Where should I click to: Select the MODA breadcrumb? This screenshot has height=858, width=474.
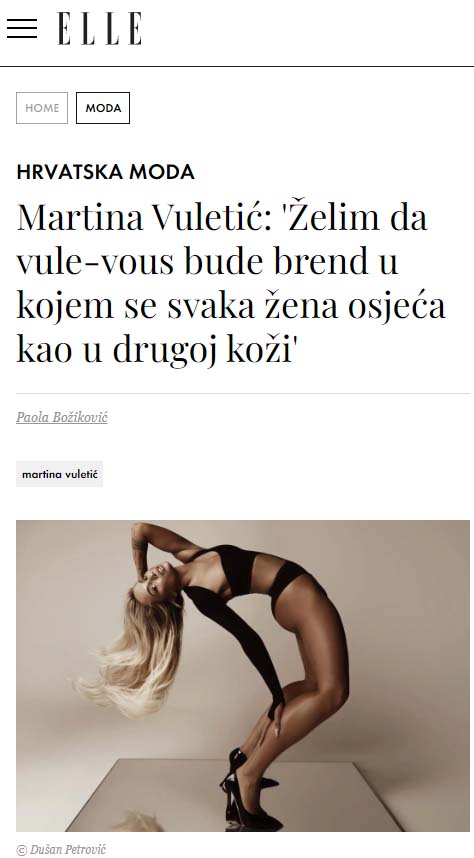(103, 108)
